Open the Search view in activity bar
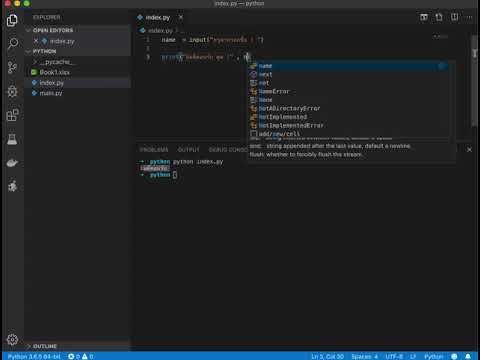 (x=12, y=43)
